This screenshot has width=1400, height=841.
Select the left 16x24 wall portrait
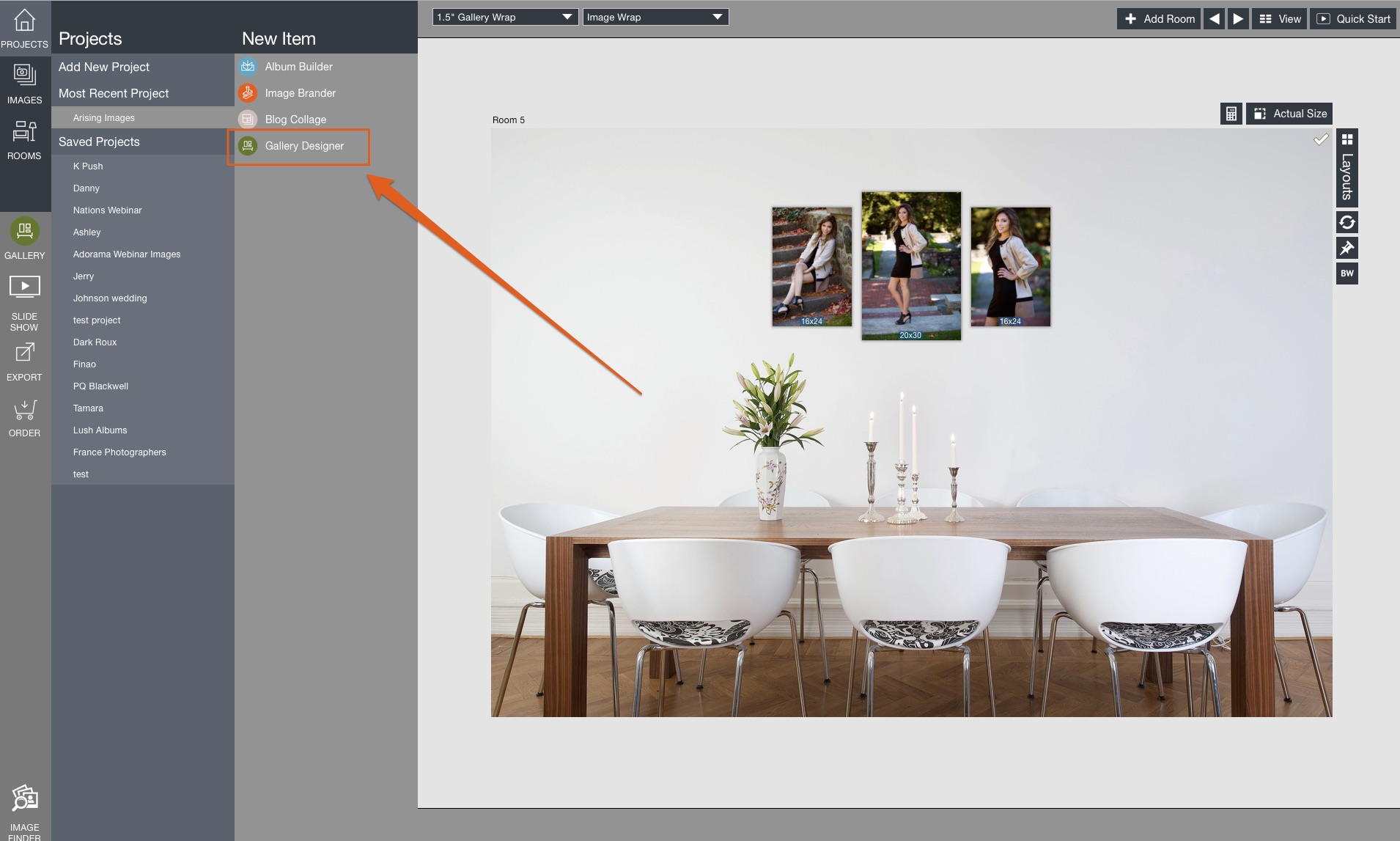click(x=811, y=266)
